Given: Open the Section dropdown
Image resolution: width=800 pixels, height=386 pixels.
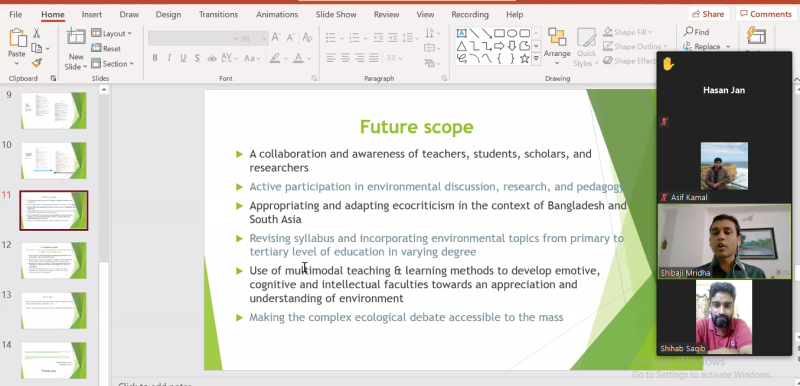Looking at the screenshot, I should pyautogui.click(x=112, y=64).
